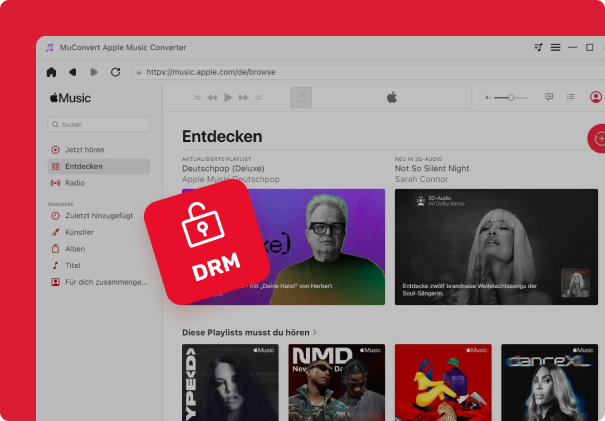This screenshot has width=605, height=421.
Task: Skip to previous track
Action: tap(212, 98)
